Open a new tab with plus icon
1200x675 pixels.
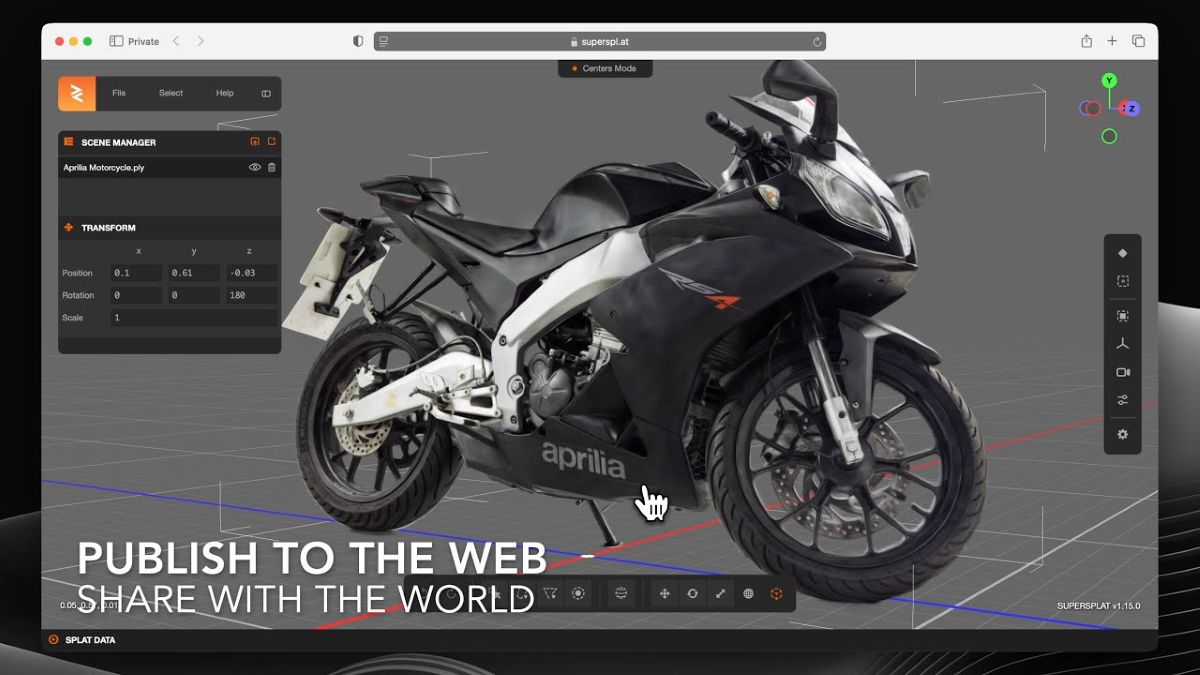click(1112, 41)
